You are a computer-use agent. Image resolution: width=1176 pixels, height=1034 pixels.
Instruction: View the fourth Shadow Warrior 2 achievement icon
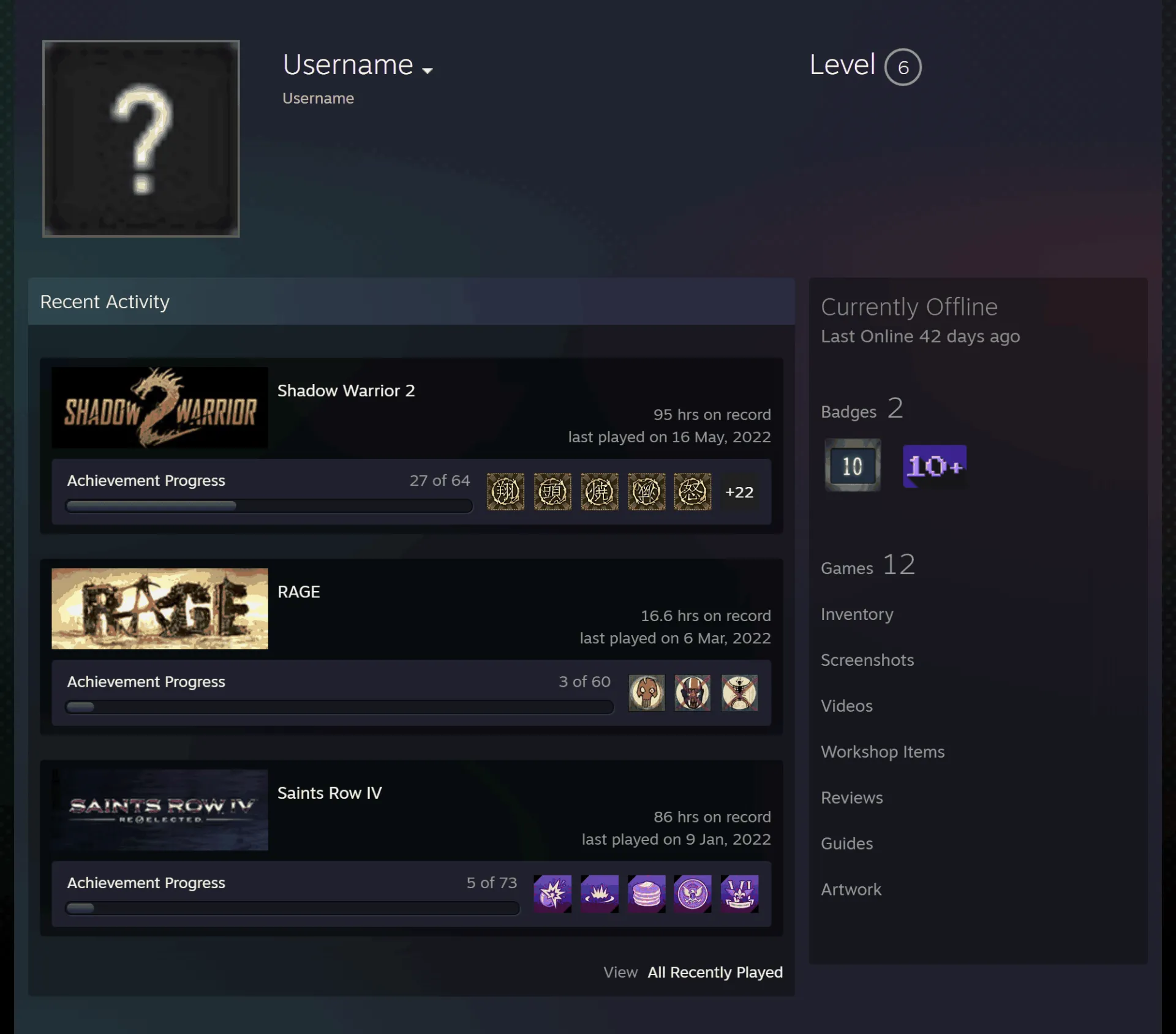coord(646,491)
